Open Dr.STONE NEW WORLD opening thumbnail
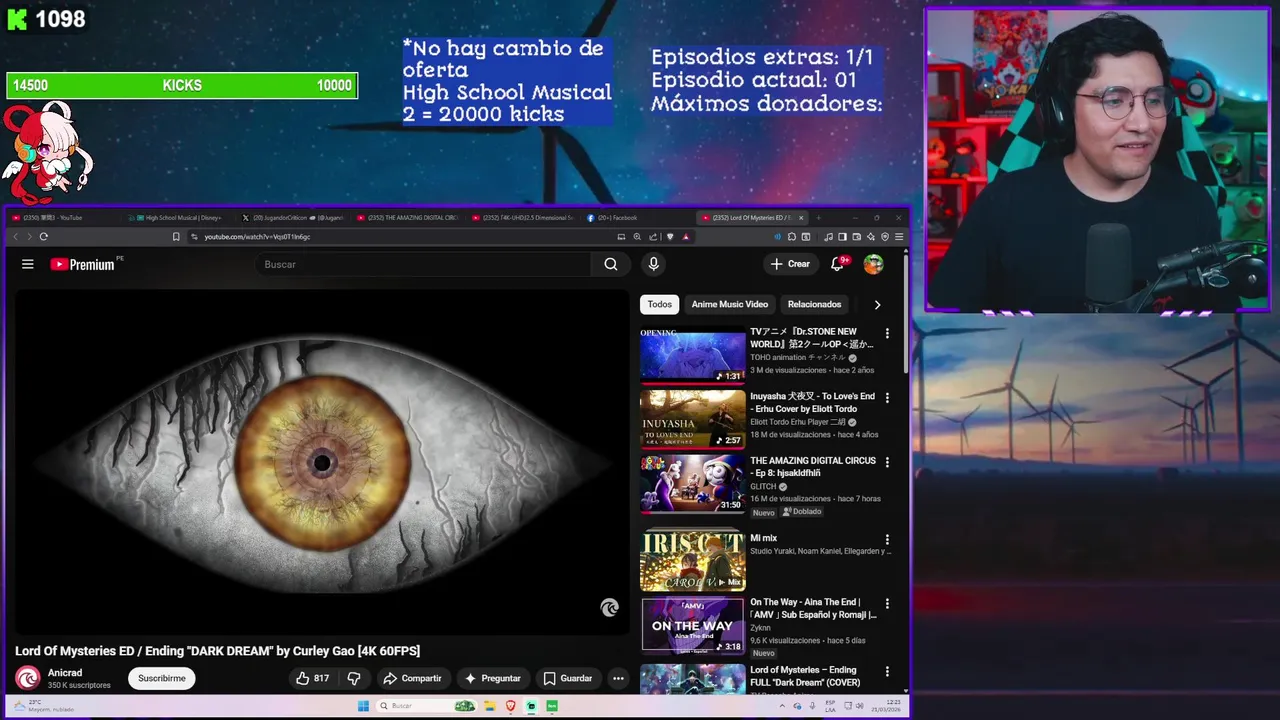 693,355
